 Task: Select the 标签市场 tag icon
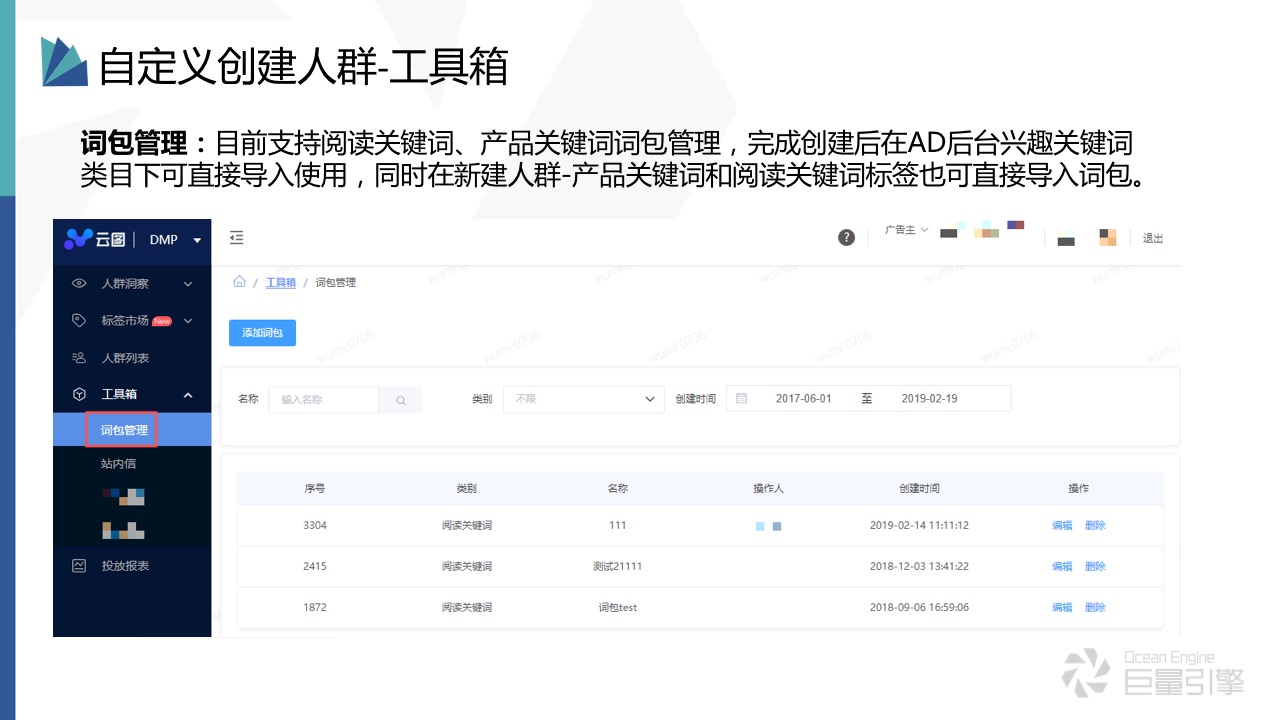click(79, 320)
